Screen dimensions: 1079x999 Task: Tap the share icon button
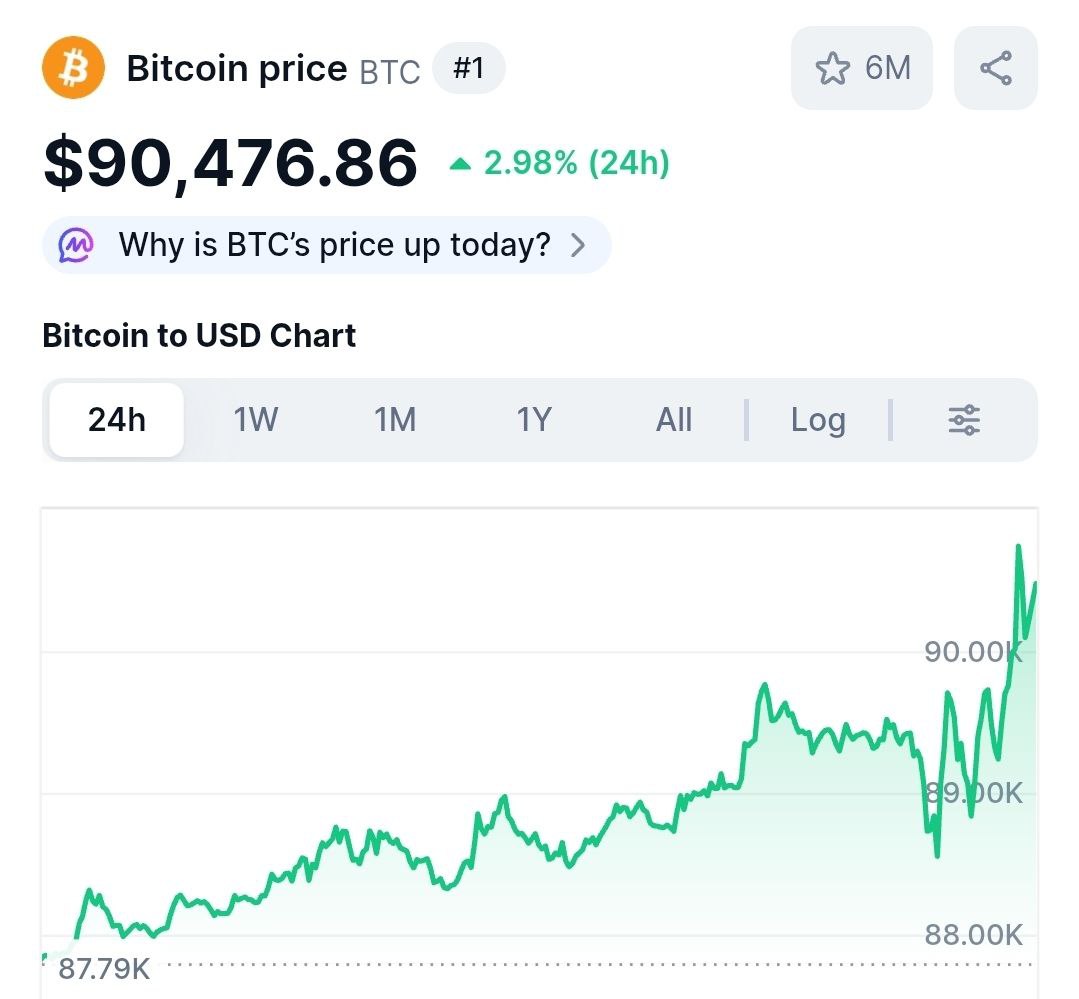pos(995,68)
